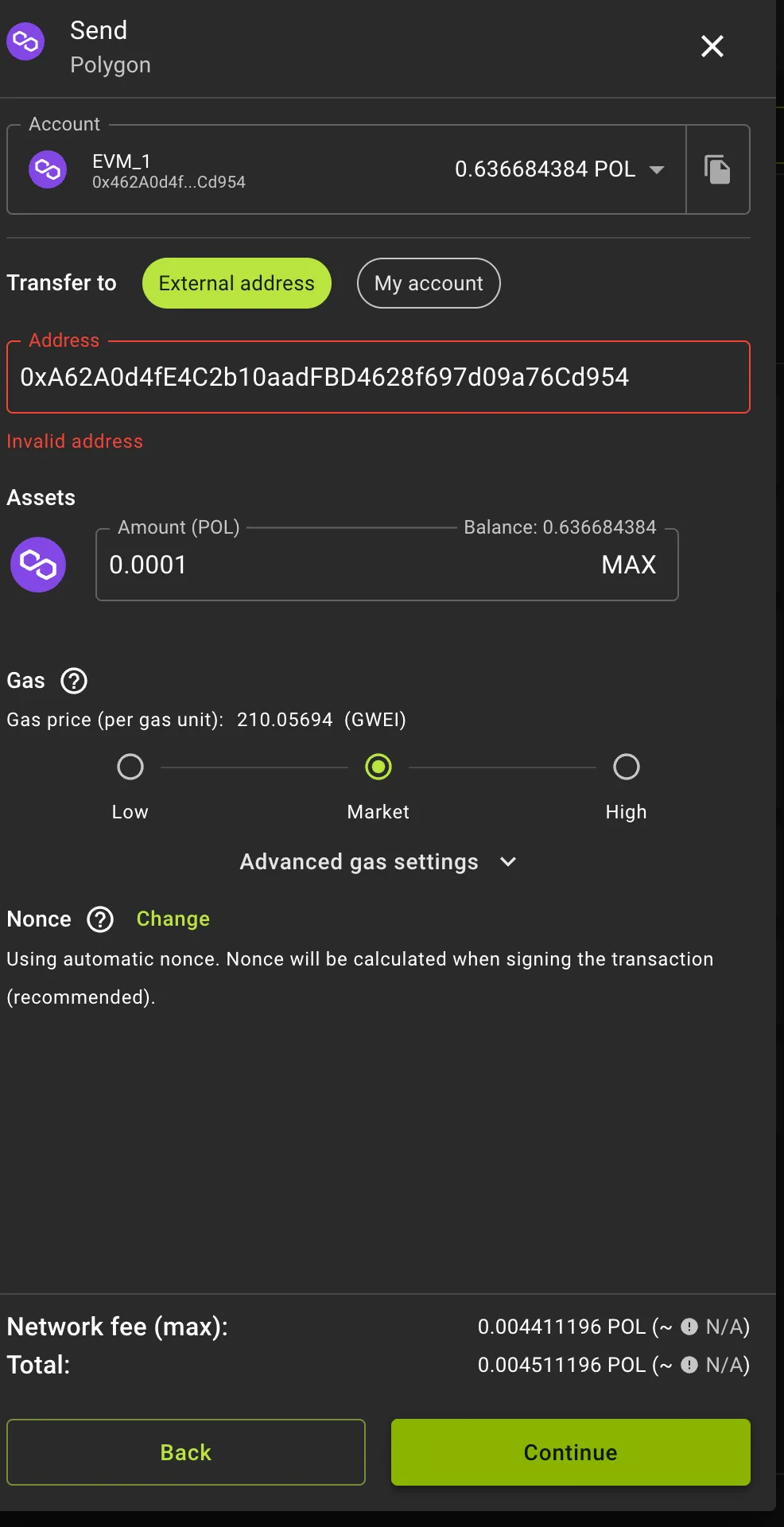The image size is (784, 1527).
Task: Open the Gas help question-mark icon
Action: [x=74, y=681]
